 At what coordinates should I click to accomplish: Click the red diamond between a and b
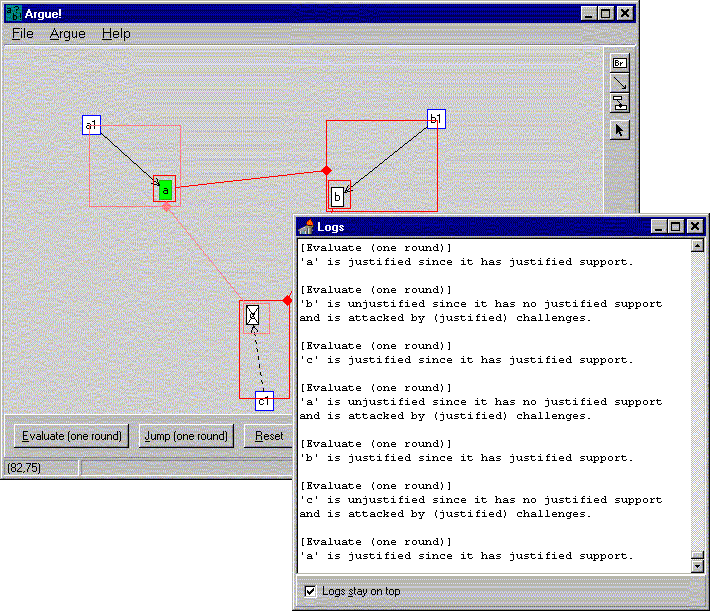[x=326, y=171]
